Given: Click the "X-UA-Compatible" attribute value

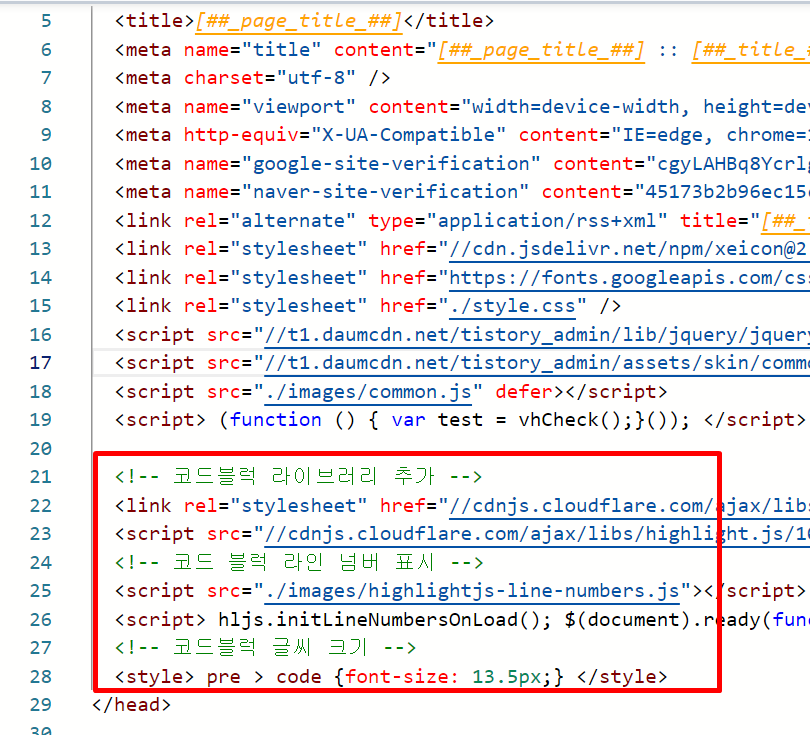Looking at the screenshot, I should [x=409, y=135].
